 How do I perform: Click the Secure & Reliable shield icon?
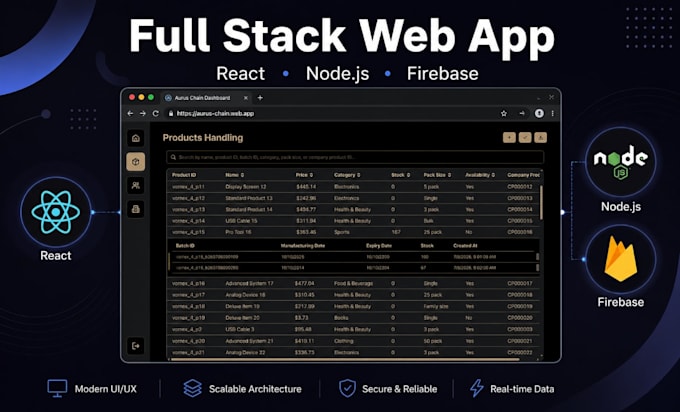pos(347,388)
